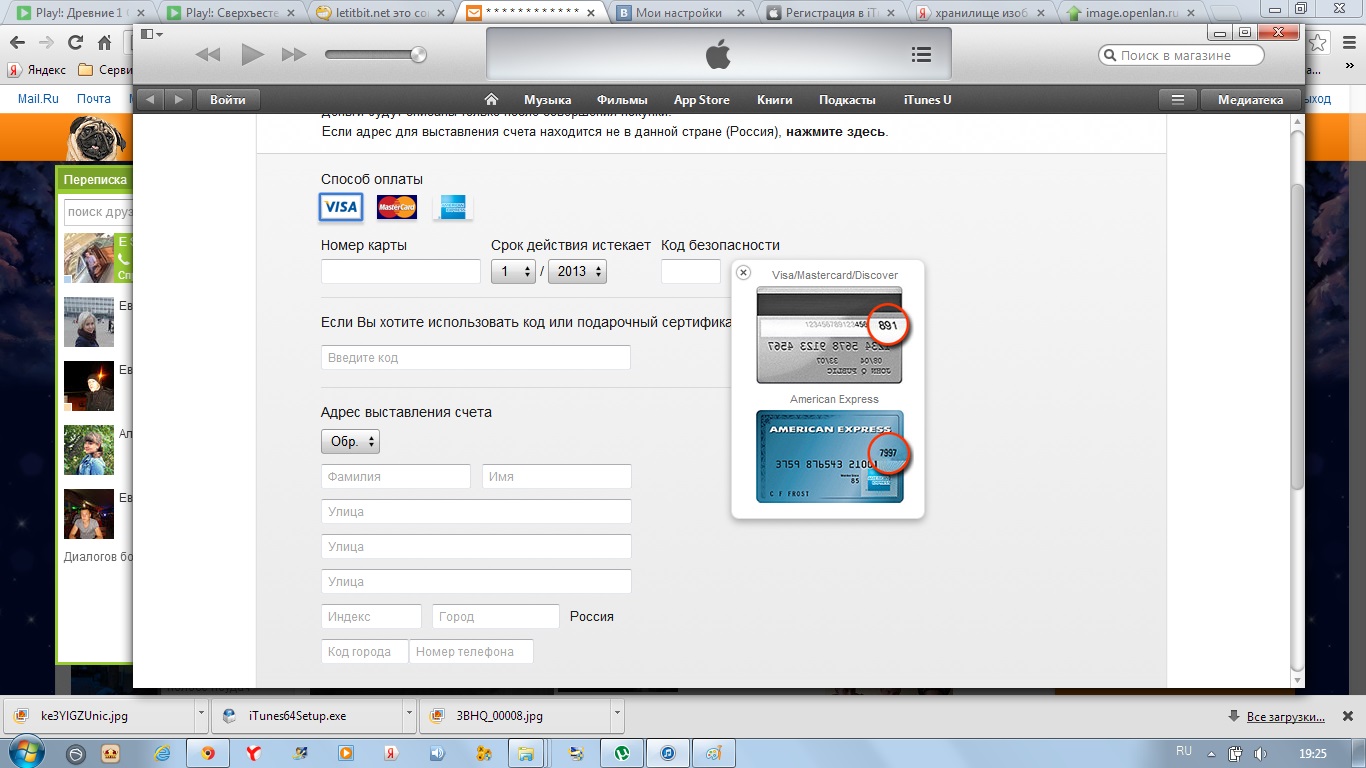The height and width of the screenshot is (768, 1366).
Task: Open the Почта link in browser page
Action: click(94, 99)
